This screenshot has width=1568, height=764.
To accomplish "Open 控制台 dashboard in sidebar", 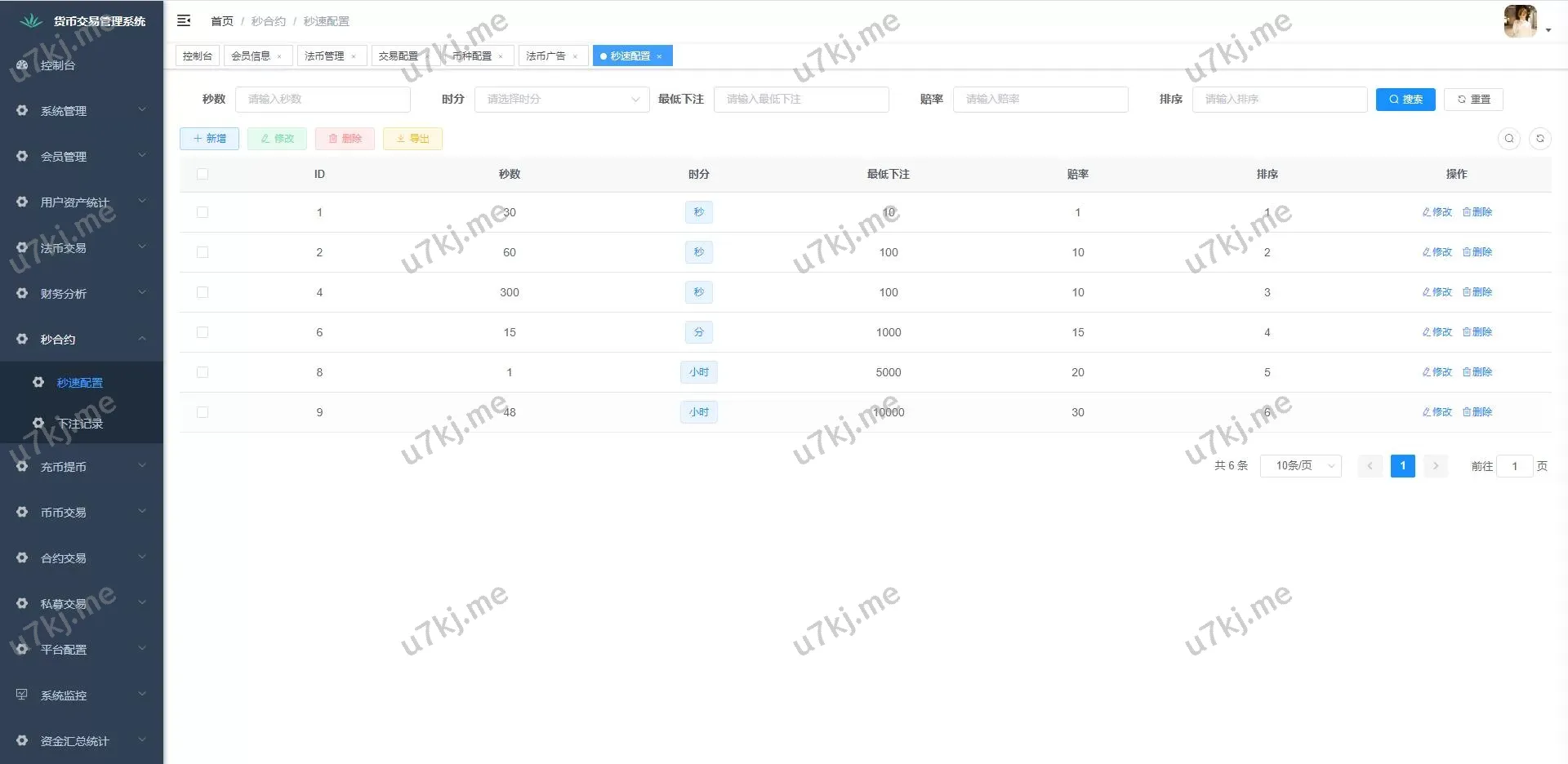I will click(57, 65).
